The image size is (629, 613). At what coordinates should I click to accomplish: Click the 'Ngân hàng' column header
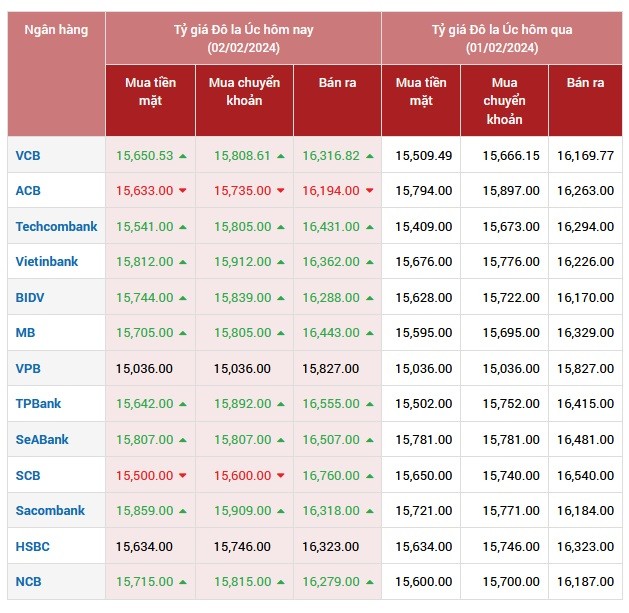tap(56, 30)
